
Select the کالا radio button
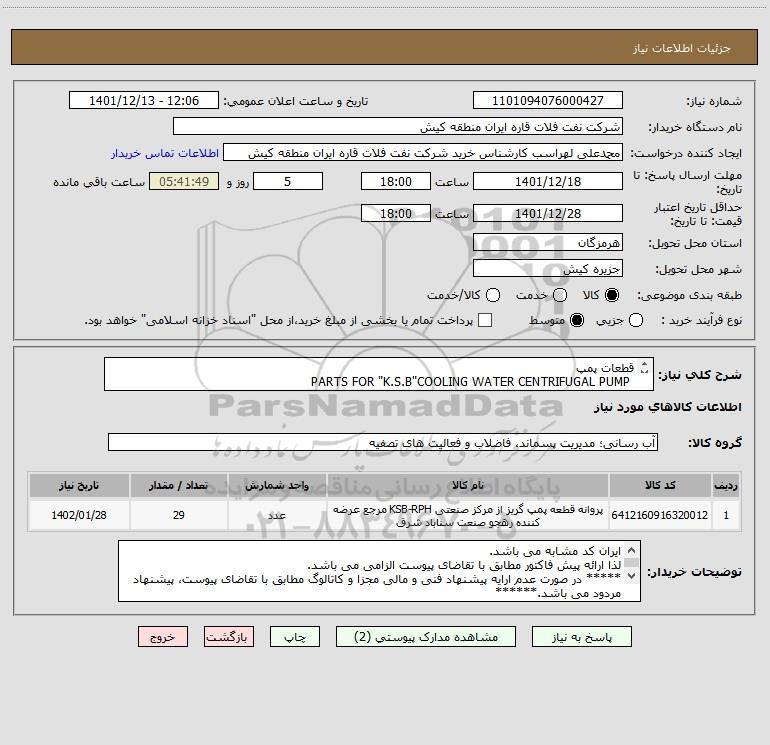[612, 295]
